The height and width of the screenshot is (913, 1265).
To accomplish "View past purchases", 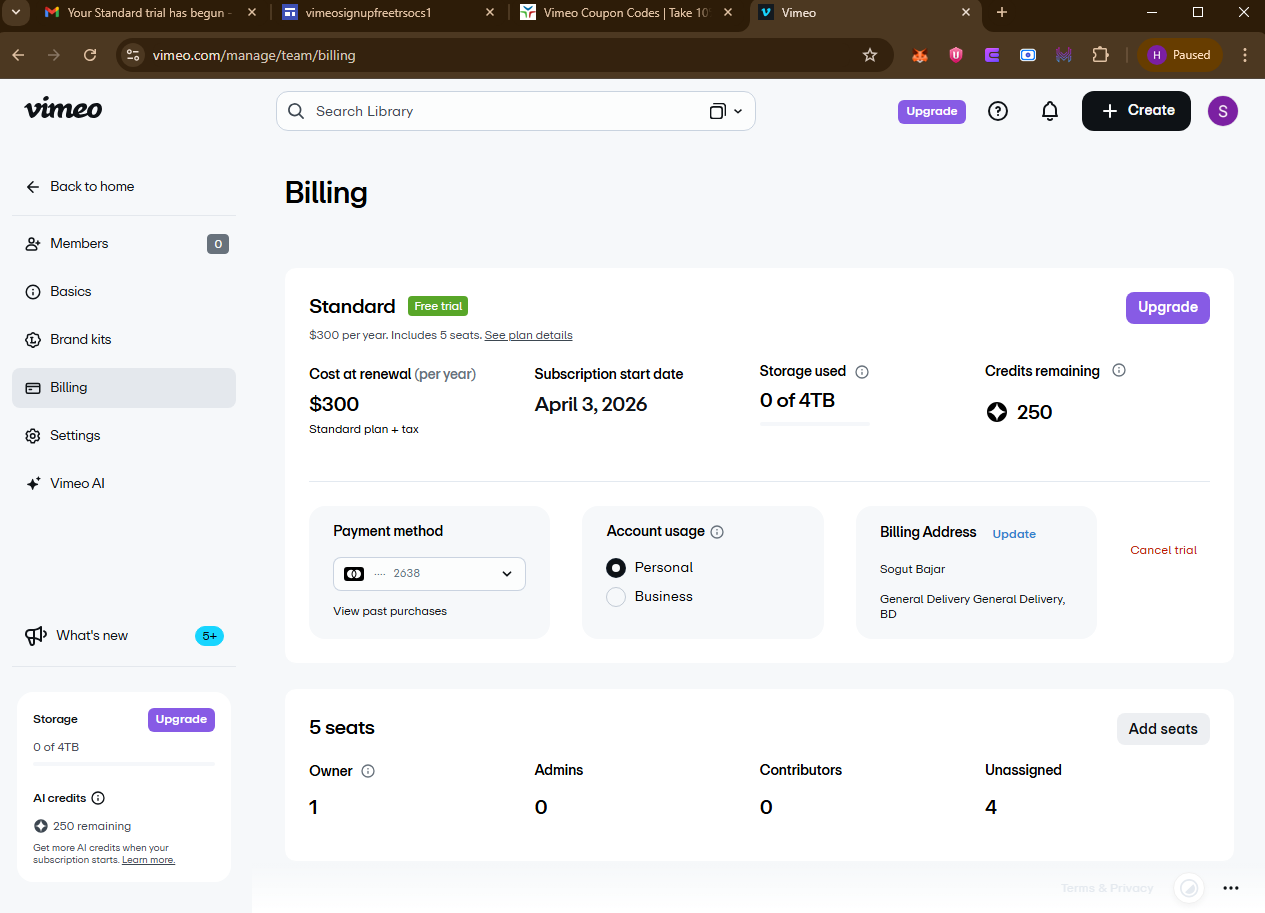I will coord(390,611).
